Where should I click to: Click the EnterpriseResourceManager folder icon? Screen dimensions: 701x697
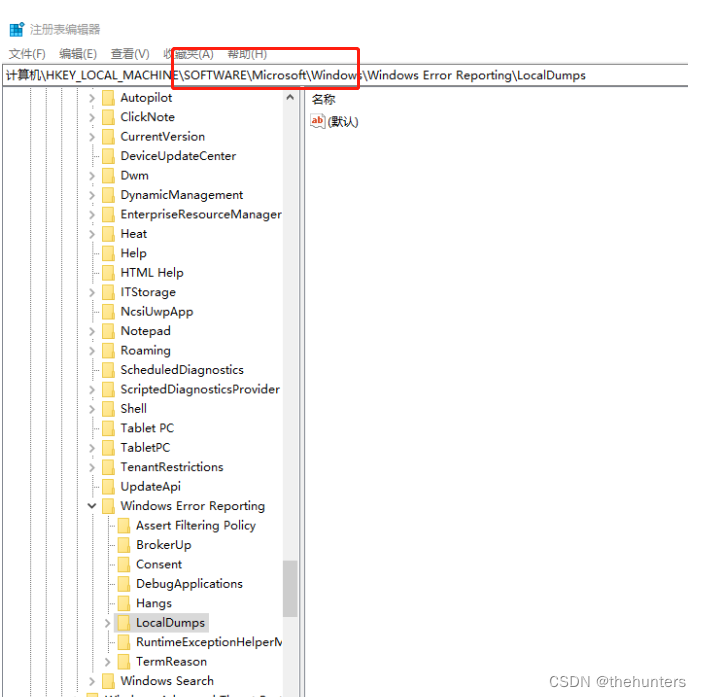click(x=108, y=215)
